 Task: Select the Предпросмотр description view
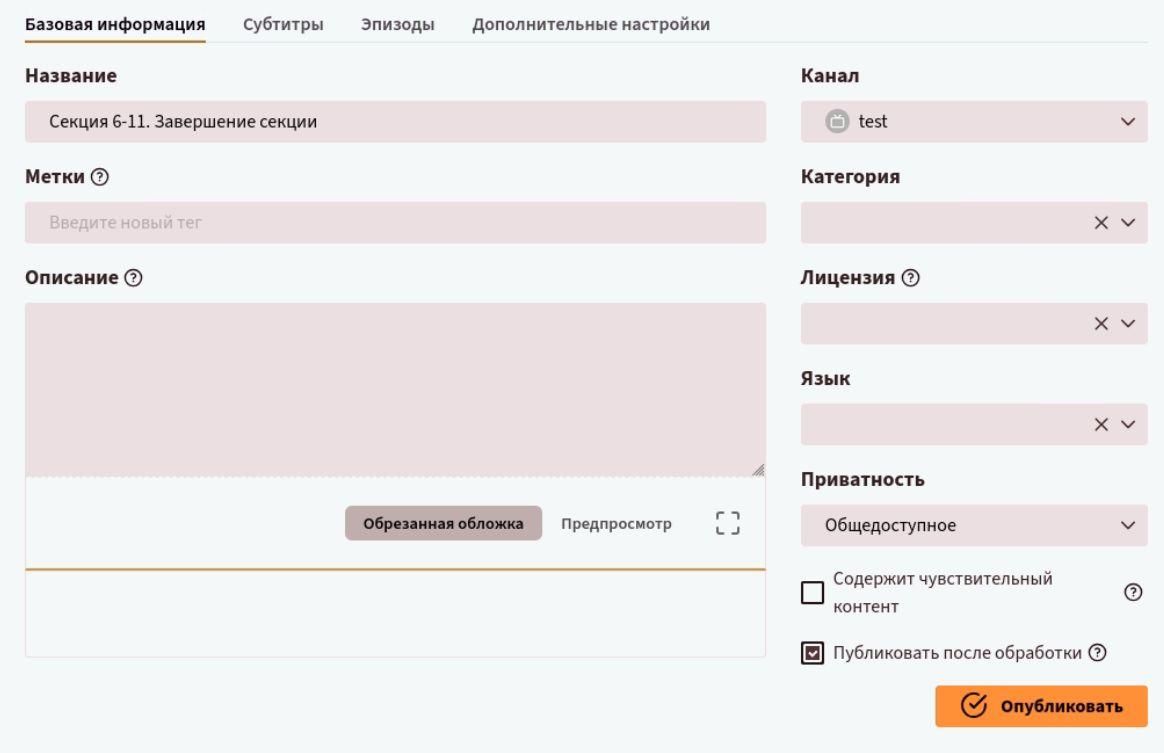[x=616, y=523]
